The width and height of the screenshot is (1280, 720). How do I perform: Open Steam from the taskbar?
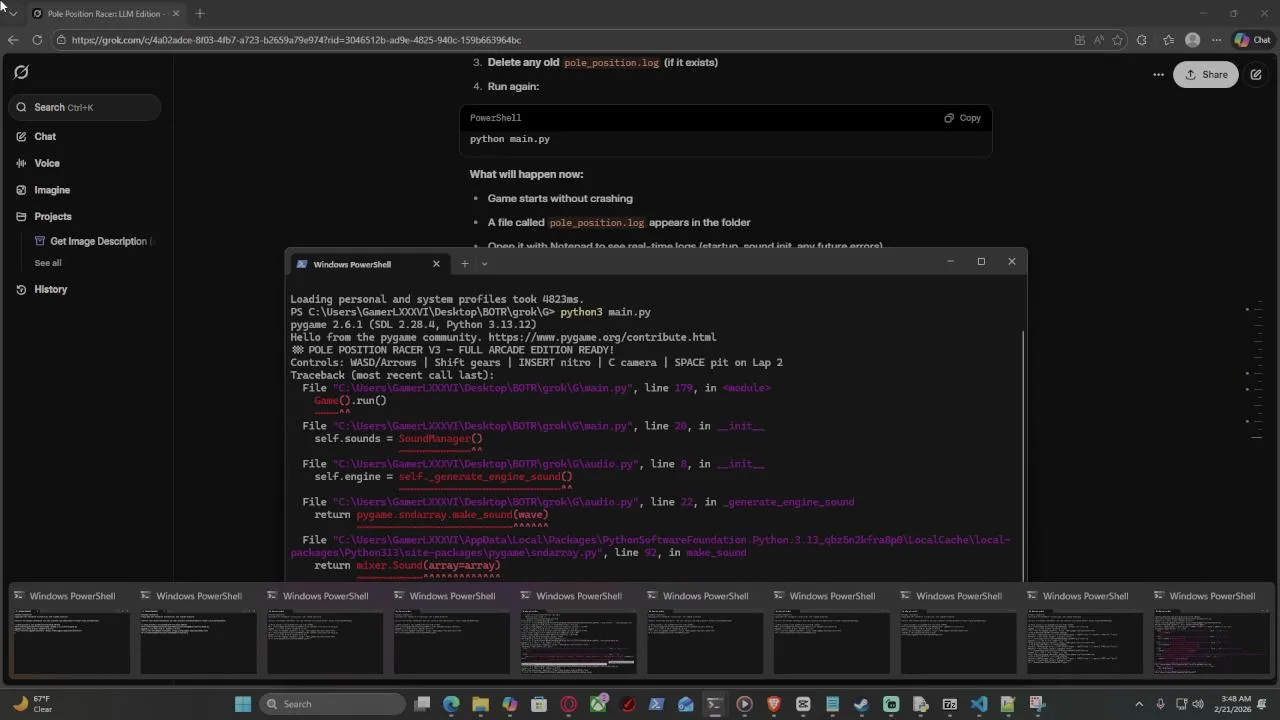[x=861, y=704]
